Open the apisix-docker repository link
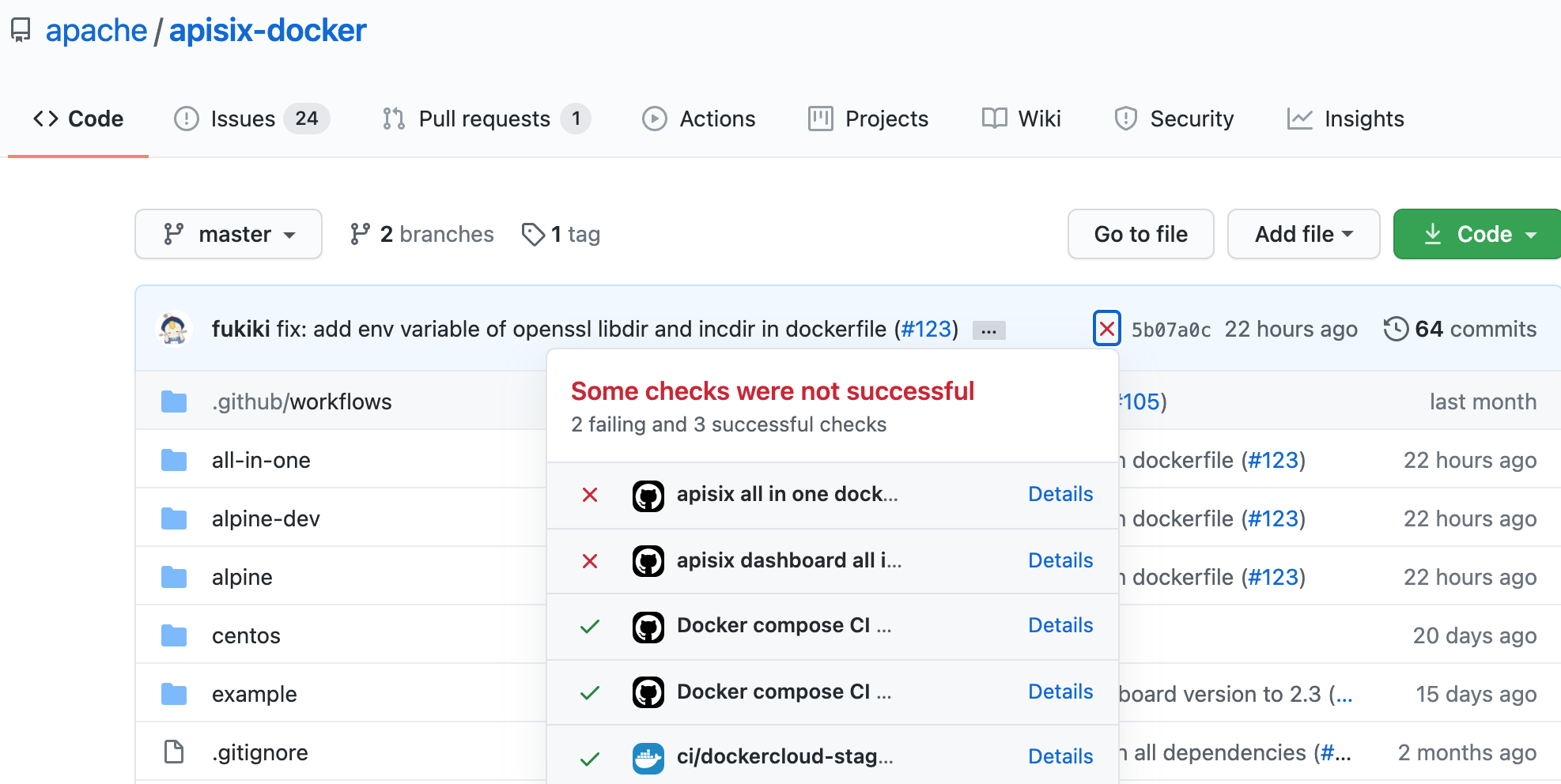The image size is (1561, 784). [x=267, y=30]
